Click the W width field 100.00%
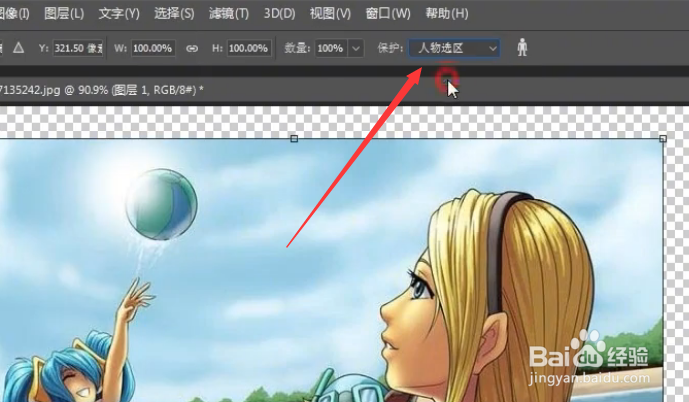 [x=152, y=48]
